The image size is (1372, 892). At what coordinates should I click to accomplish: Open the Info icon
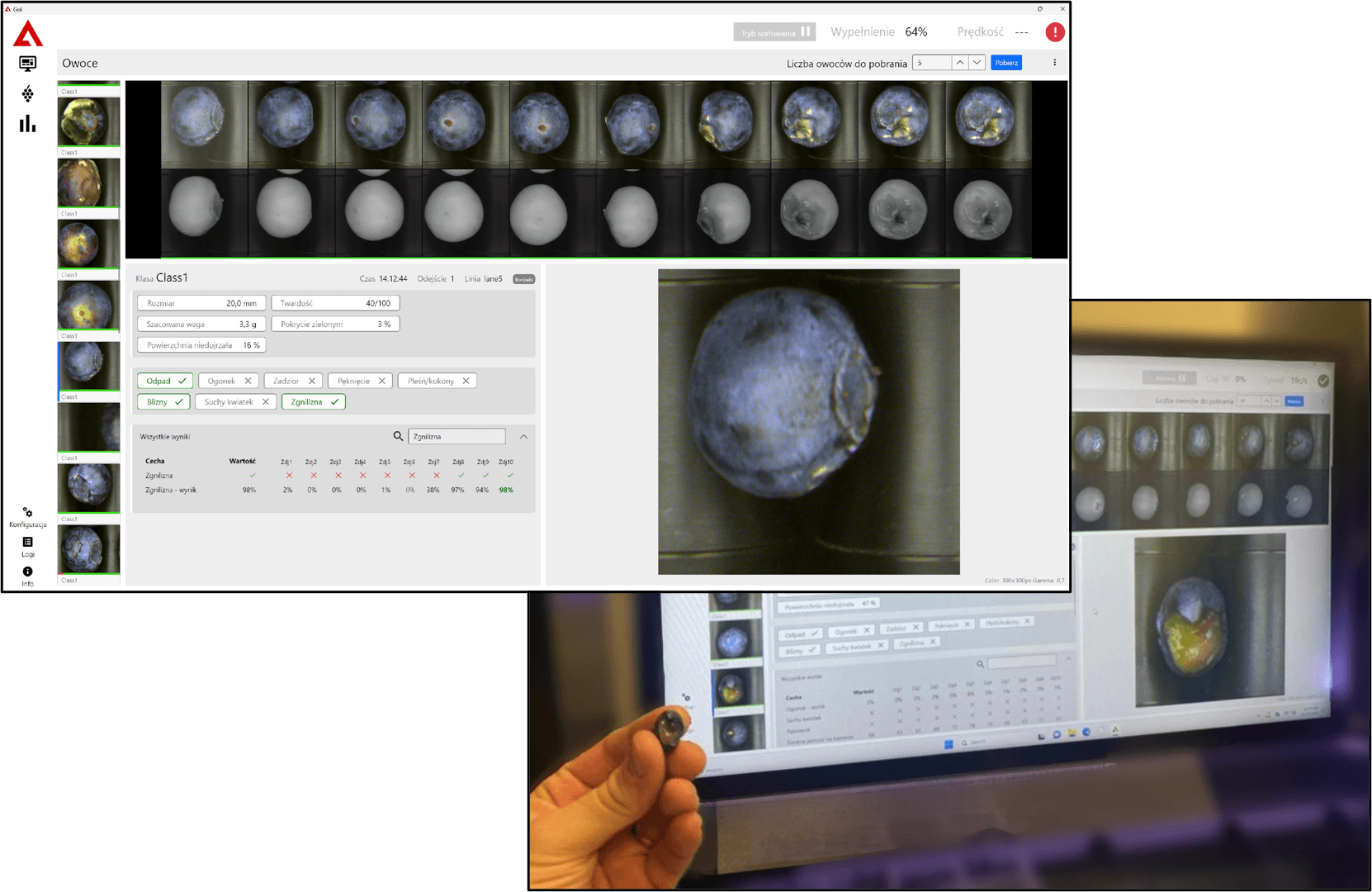pos(27,572)
